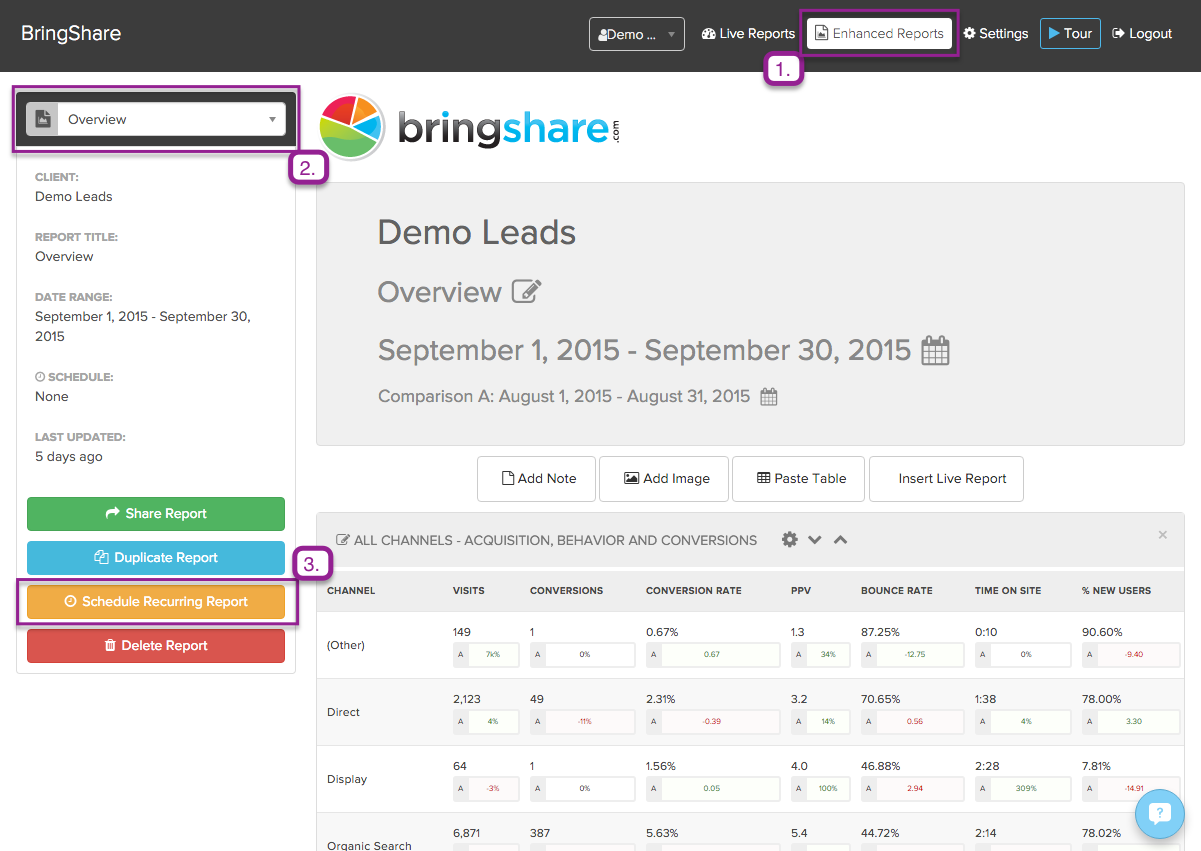Click the BringShare brand name in the top bar

tap(71, 34)
